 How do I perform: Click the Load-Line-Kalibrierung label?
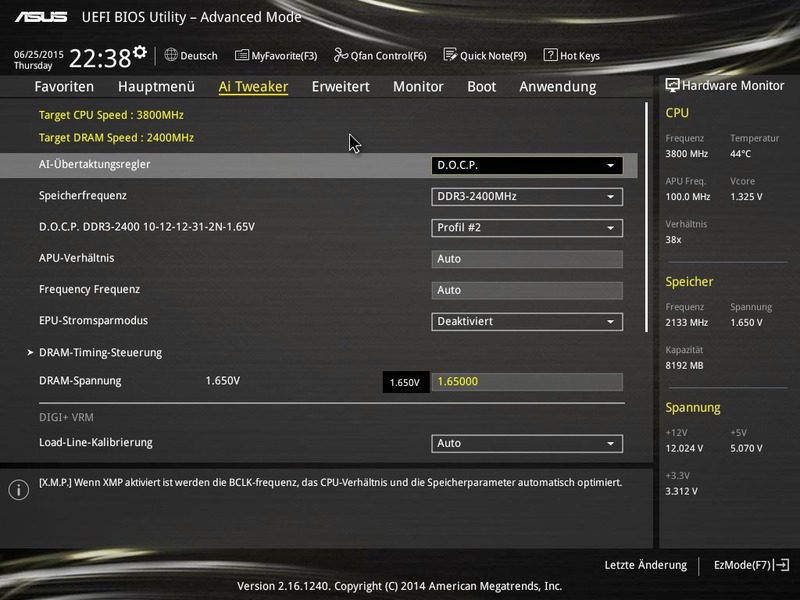pyautogui.click(x=95, y=442)
